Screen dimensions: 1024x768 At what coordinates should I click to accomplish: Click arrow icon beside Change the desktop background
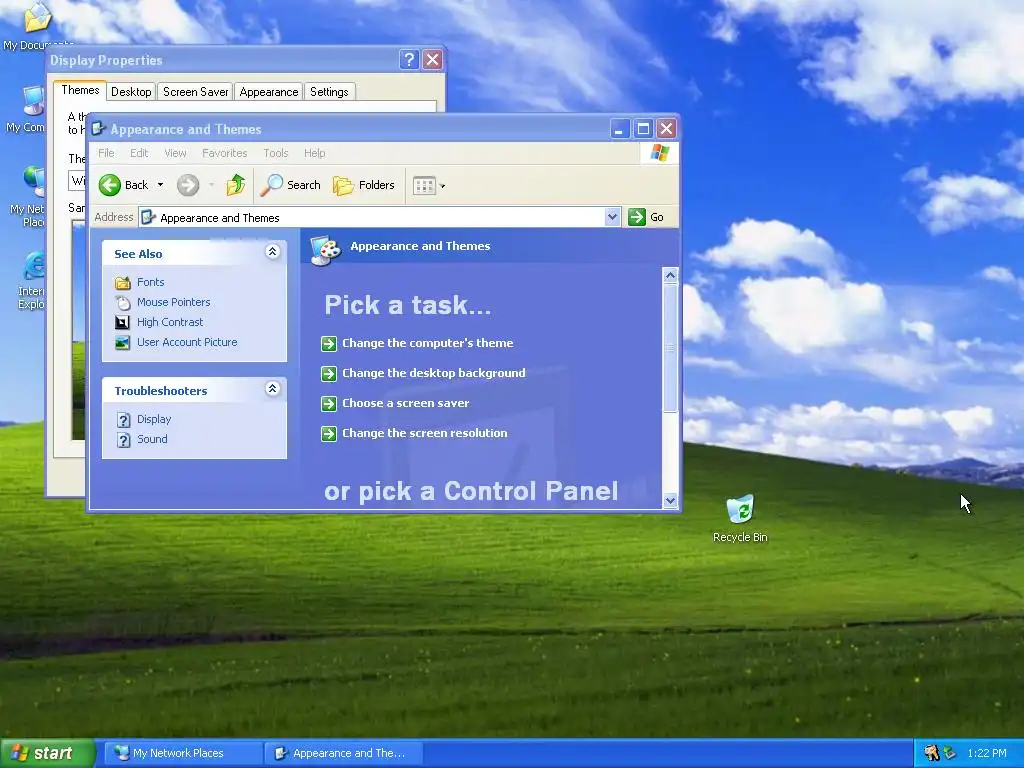(x=329, y=374)
